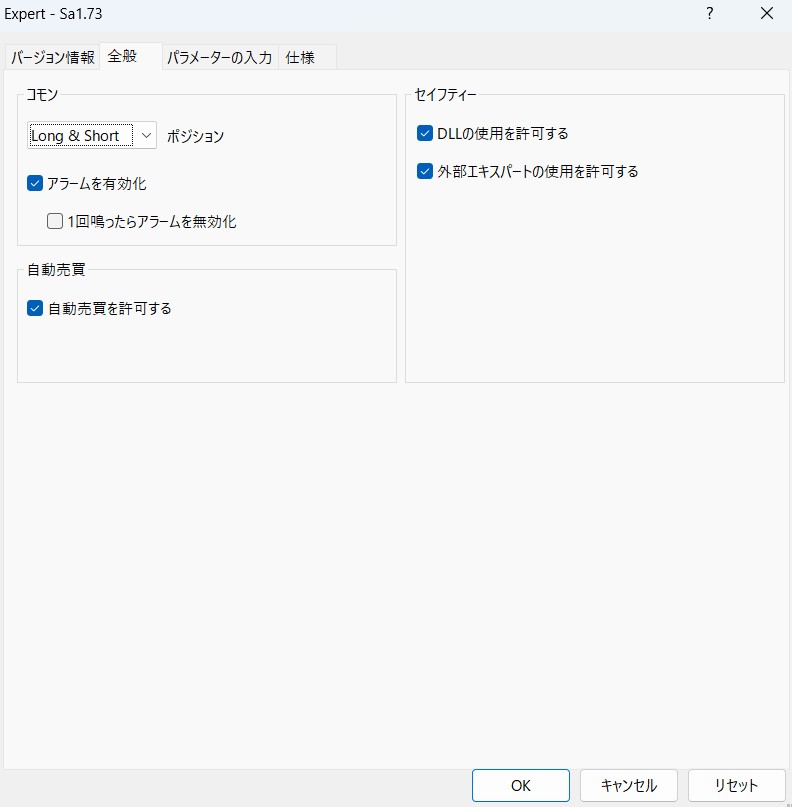Click the コモン group heading
792x807 pixels.
click(43, 95)
